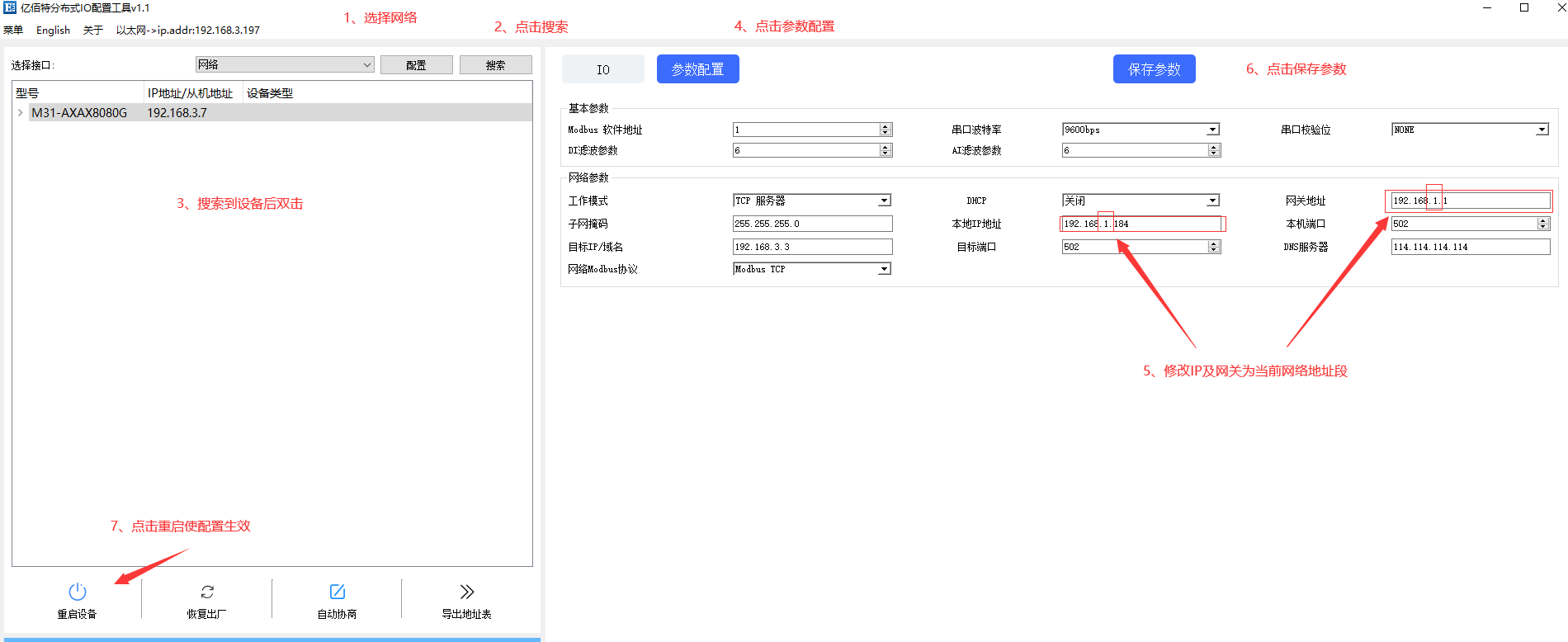Image resolution: width=1568 pixels, height=642 pixels.
Task: Click the auto-negotiate edit icon
Action: click(337, 592)
